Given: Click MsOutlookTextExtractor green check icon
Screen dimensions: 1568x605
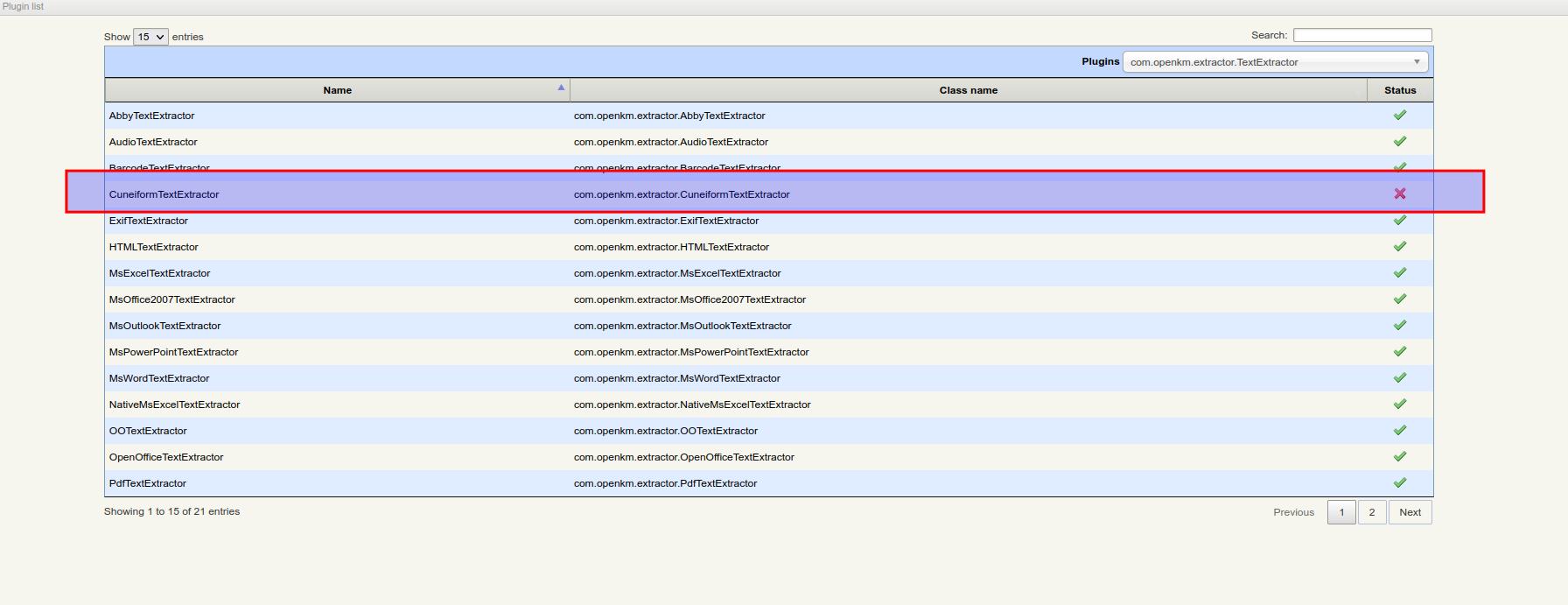Looking at the screenshot, I should pos(1399,325).
